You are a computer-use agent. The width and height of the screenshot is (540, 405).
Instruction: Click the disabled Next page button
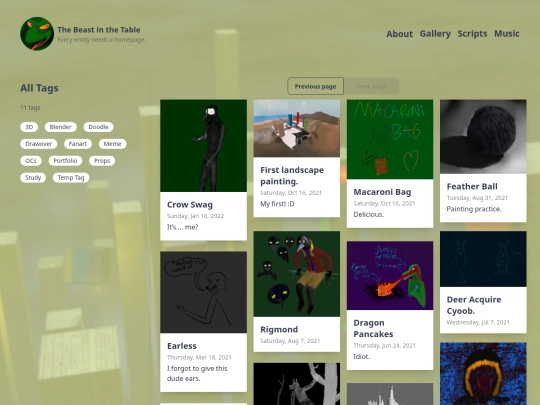tap(371, 86)
